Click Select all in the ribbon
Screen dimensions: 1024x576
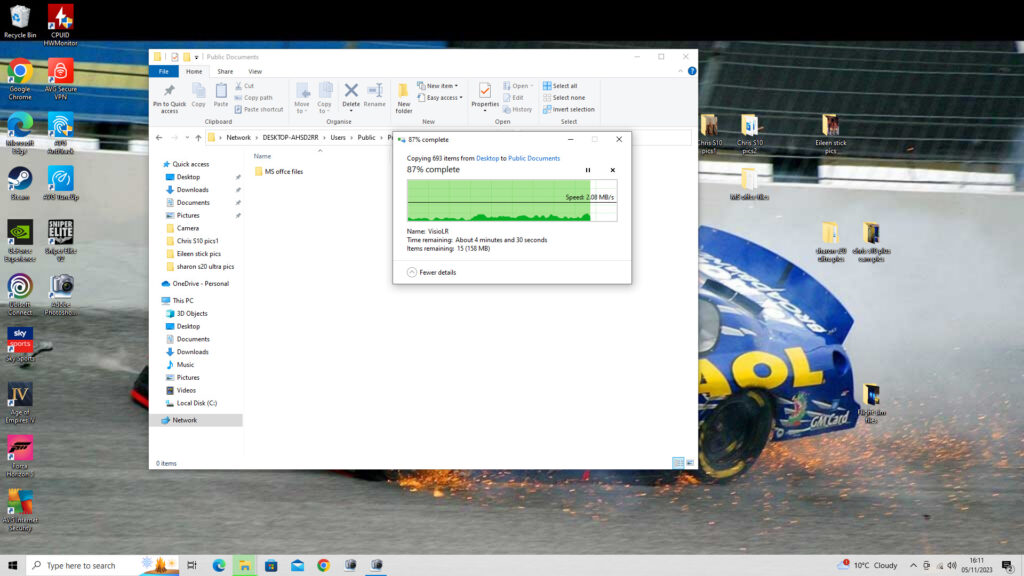coord(564,86)
